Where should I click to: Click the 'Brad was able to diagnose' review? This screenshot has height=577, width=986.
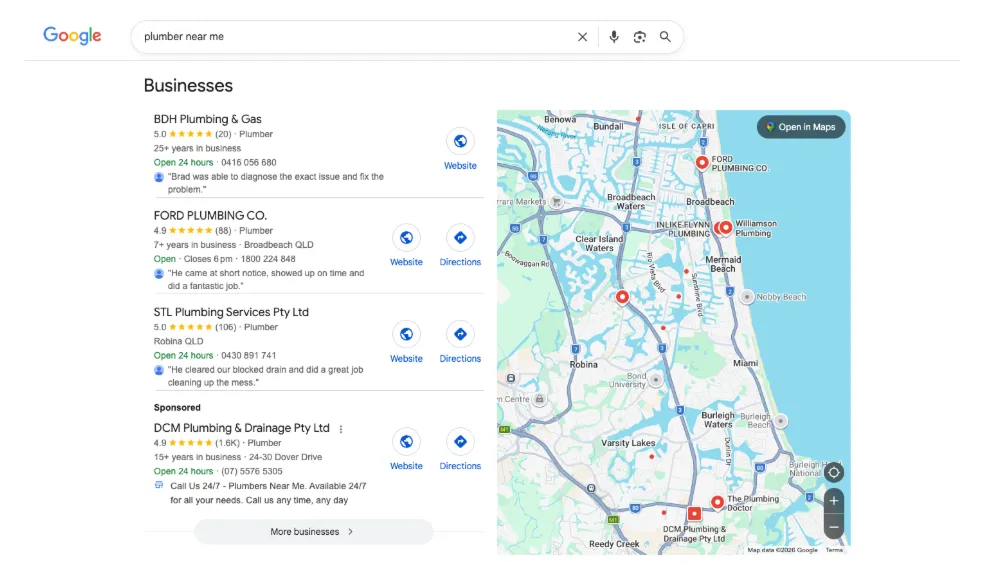275,183
